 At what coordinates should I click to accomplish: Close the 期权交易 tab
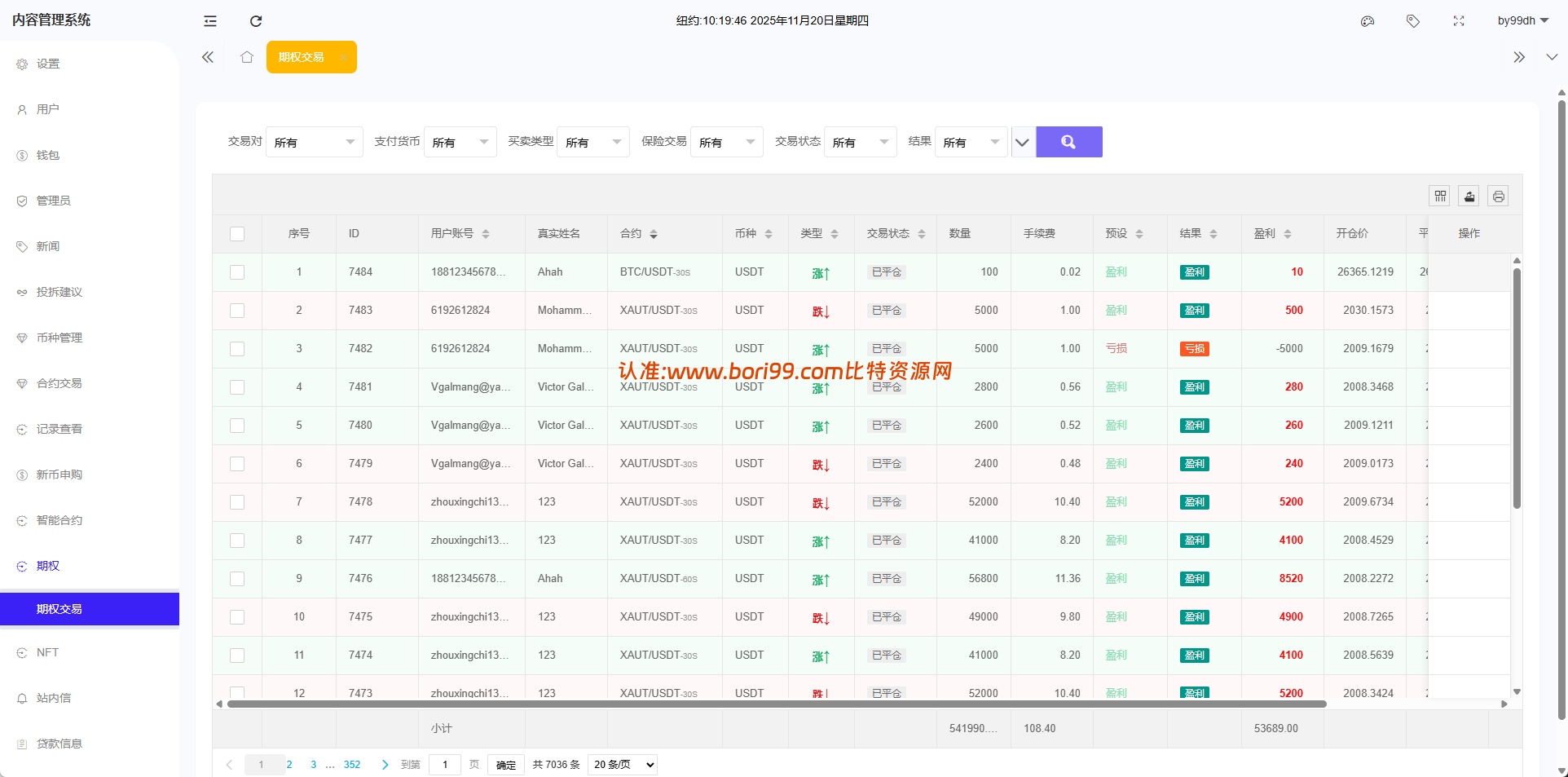[343, 57]
